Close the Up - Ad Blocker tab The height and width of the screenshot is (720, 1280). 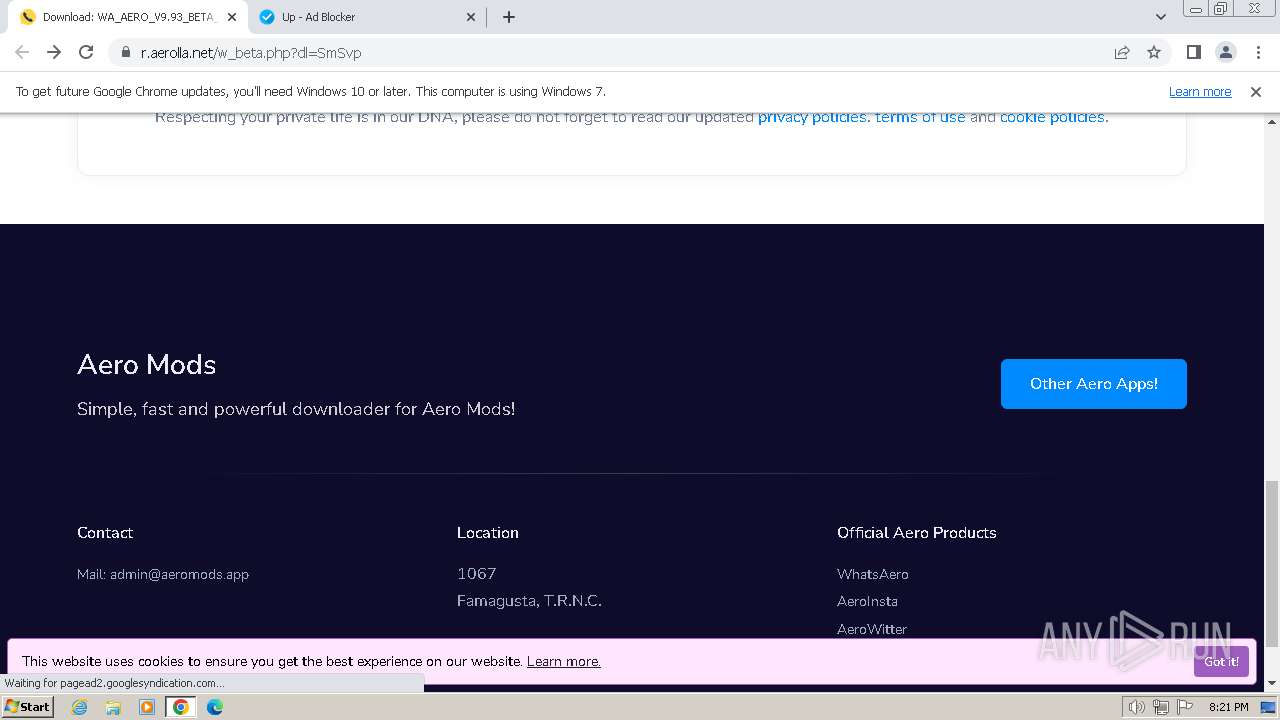pyautogui.click(x=471, y=17)
